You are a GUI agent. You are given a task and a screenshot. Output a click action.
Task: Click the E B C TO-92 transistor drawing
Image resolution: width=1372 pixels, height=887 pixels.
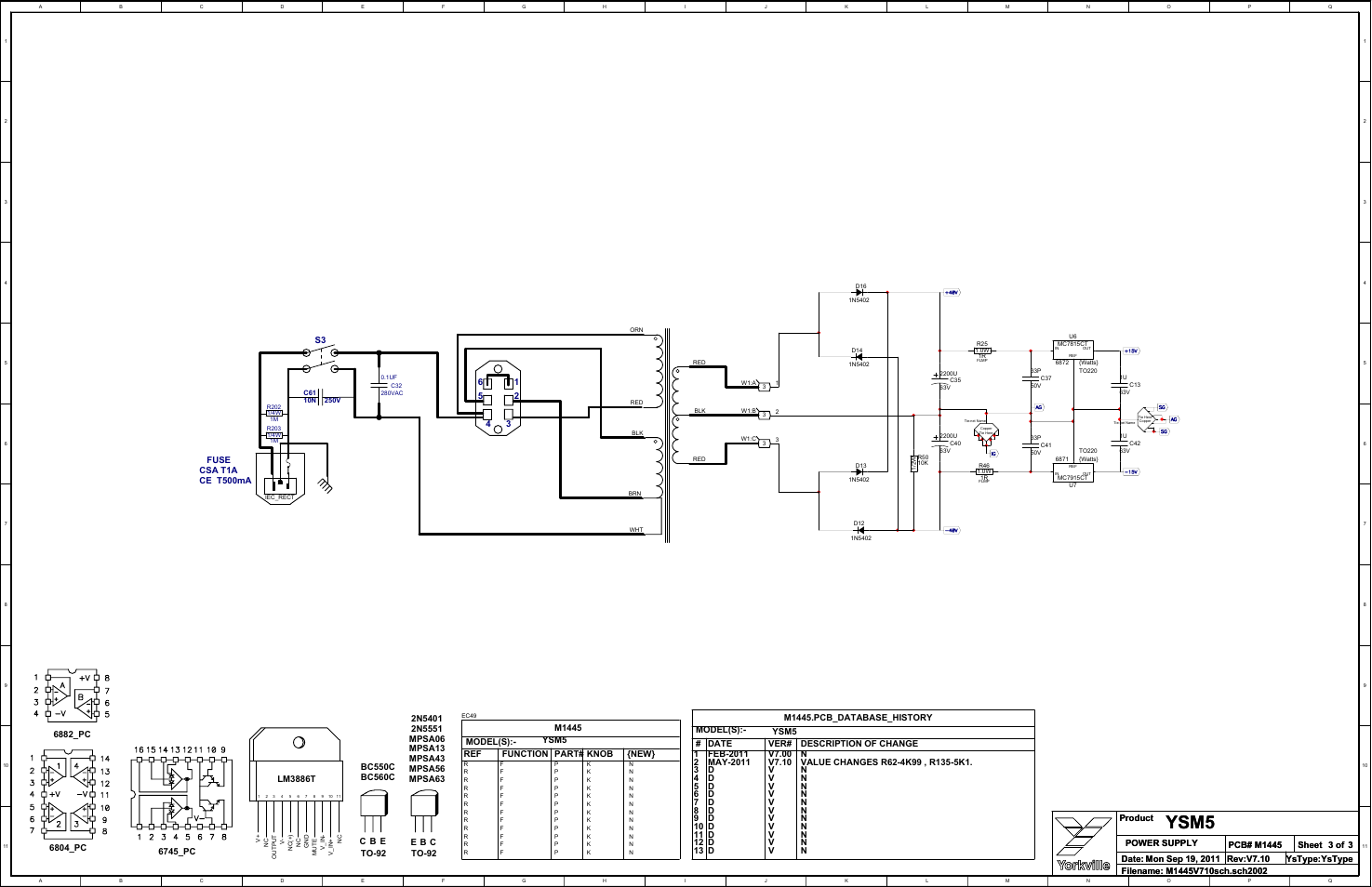(424, 812)
